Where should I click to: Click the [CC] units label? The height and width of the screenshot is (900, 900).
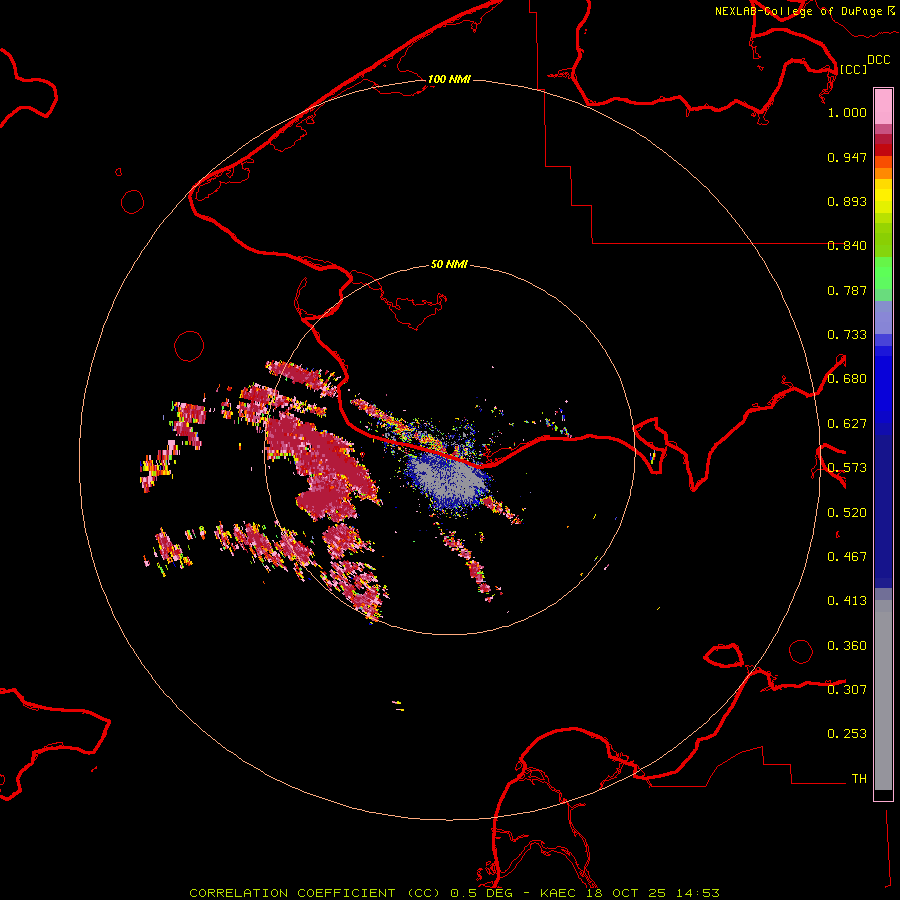tap(853, 69)
